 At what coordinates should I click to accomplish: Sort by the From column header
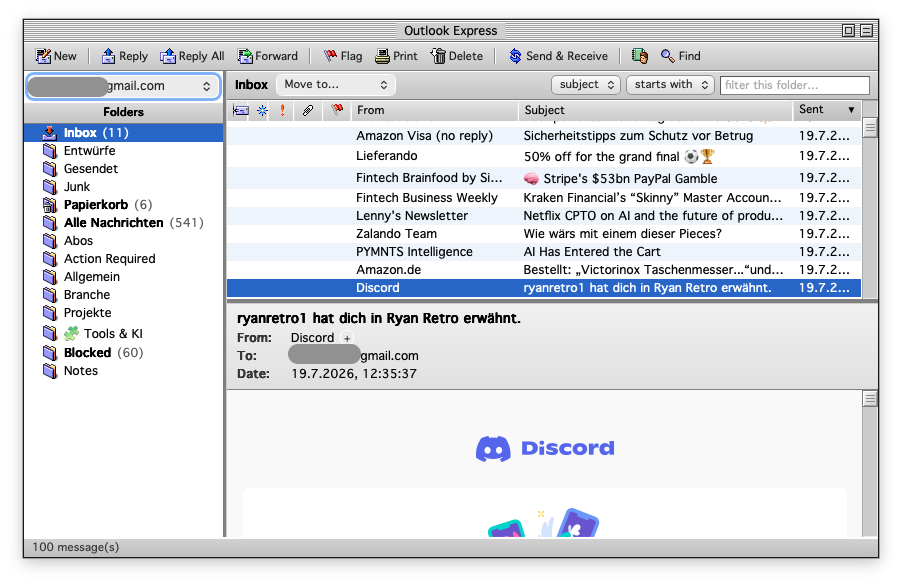click(434, 110)
